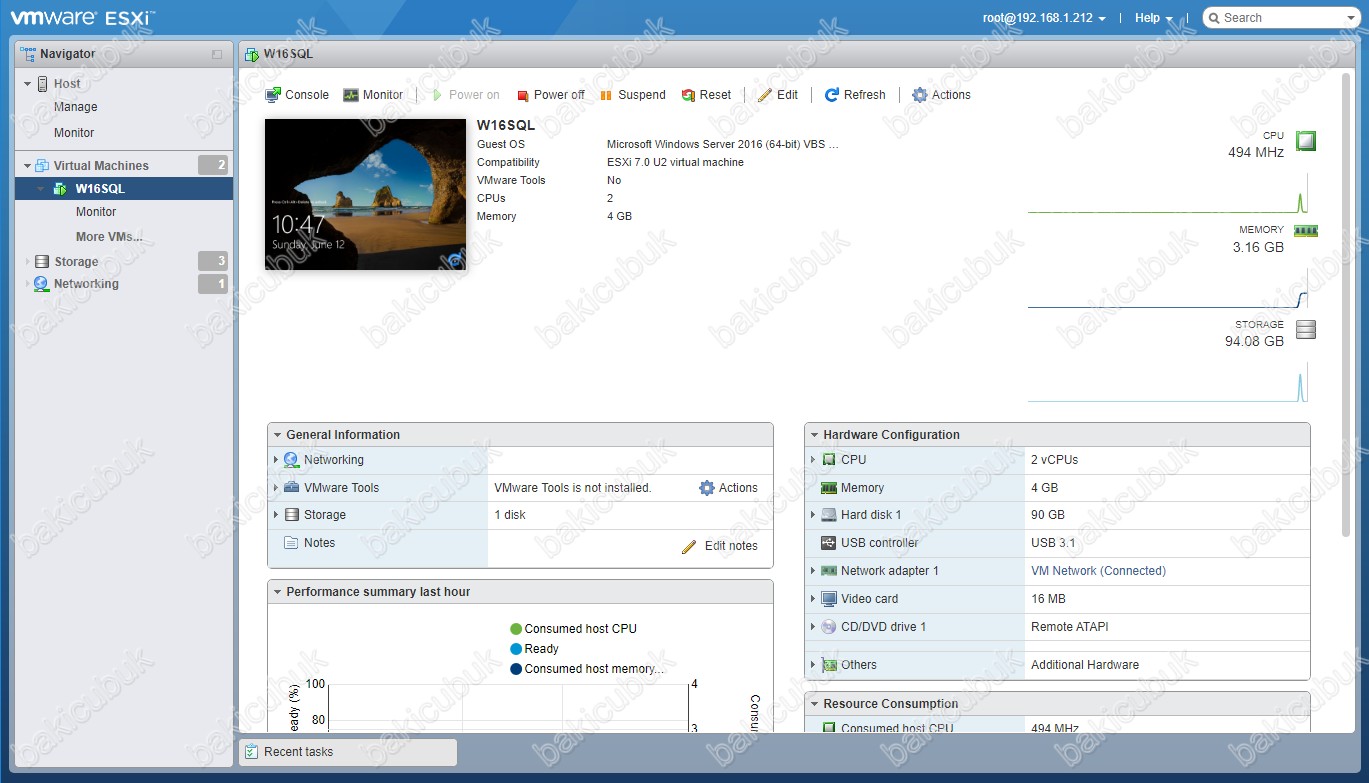Click the STORAGE disk icon beside 94.08 GB
Screen dimensions: 1369x783
click(1306, 329)
